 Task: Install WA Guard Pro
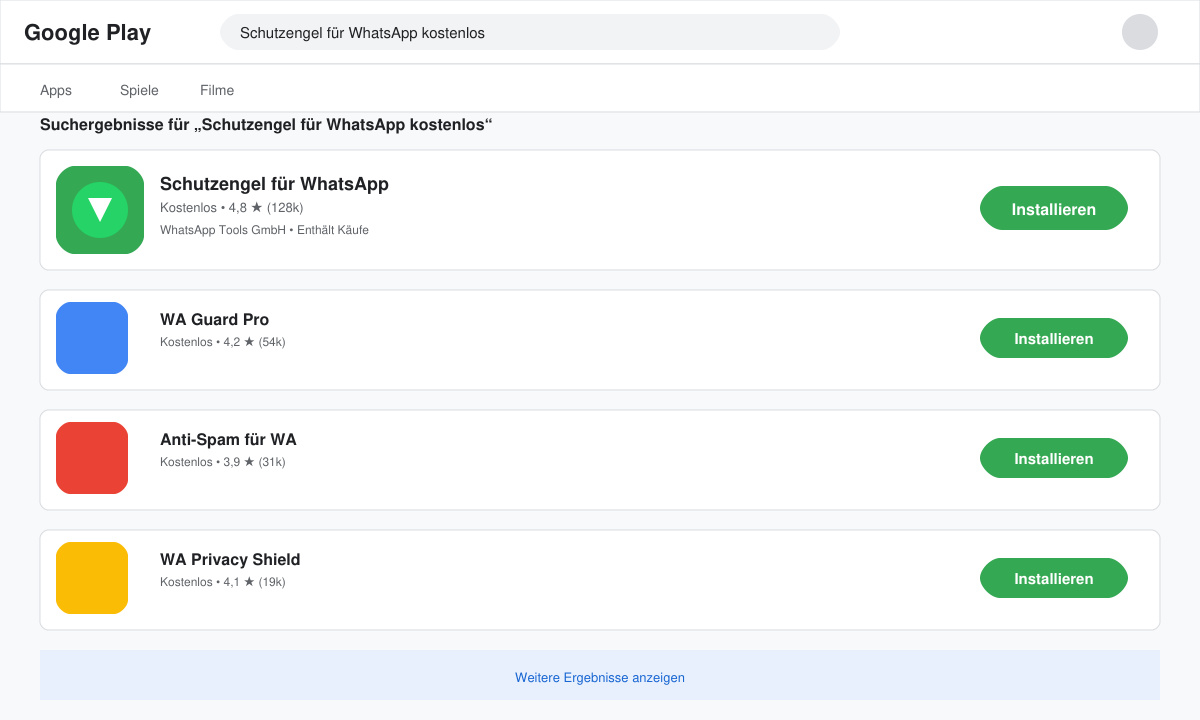click(x=1054, y=338)
